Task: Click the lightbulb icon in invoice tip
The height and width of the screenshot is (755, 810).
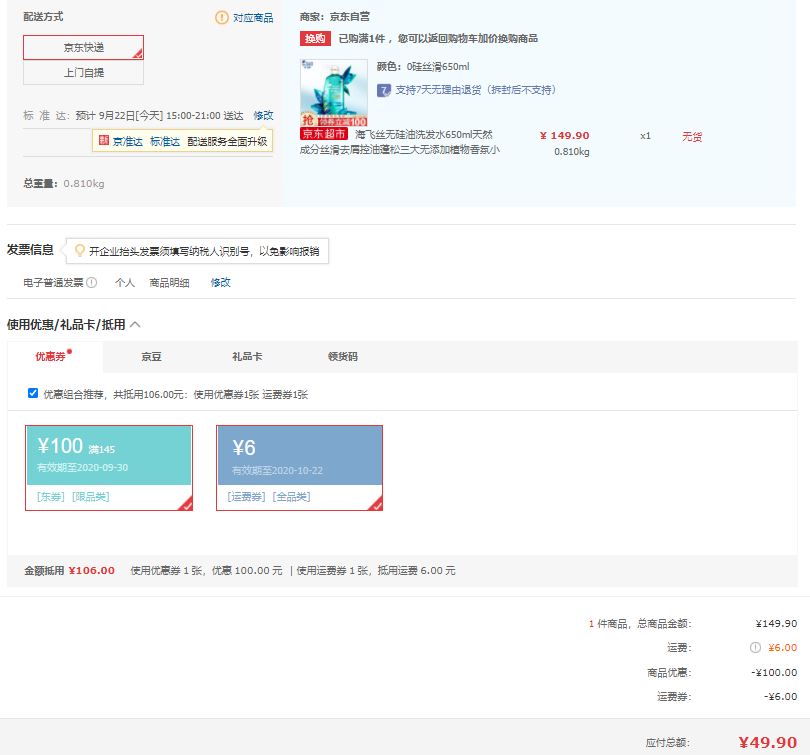Action: tap(80, 251)
